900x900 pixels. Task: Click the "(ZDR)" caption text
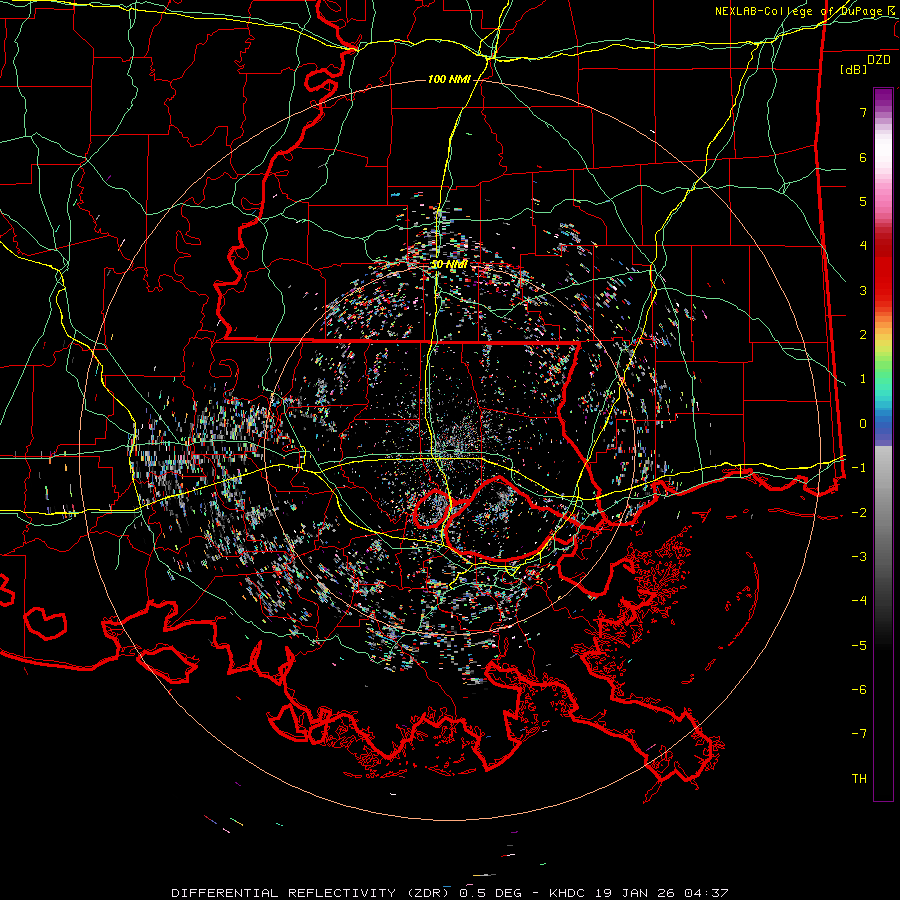(x=428, y=893)
